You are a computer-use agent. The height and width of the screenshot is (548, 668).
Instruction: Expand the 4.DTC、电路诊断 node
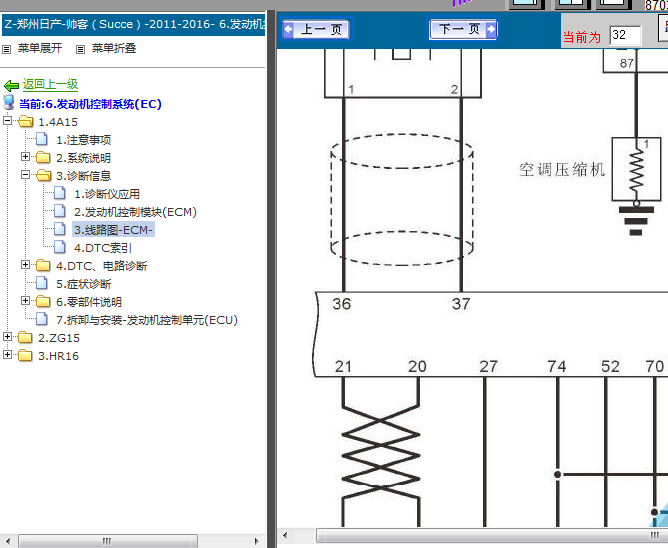(25, 265)
